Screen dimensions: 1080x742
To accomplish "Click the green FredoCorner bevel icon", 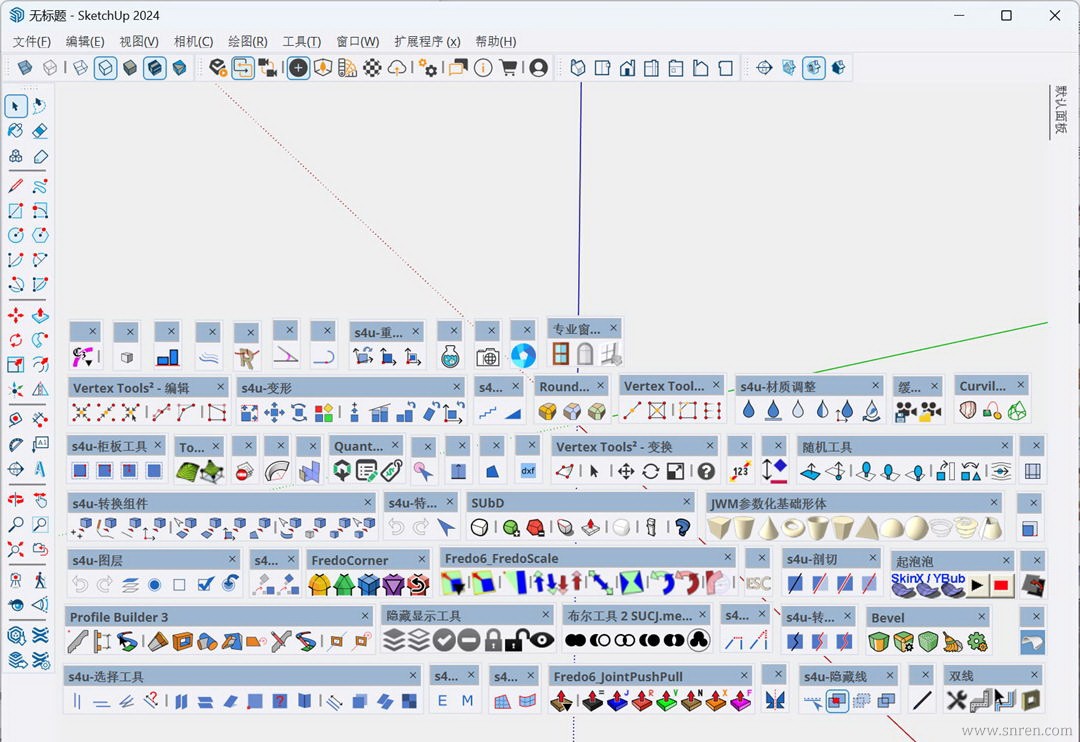I will 344,585.
